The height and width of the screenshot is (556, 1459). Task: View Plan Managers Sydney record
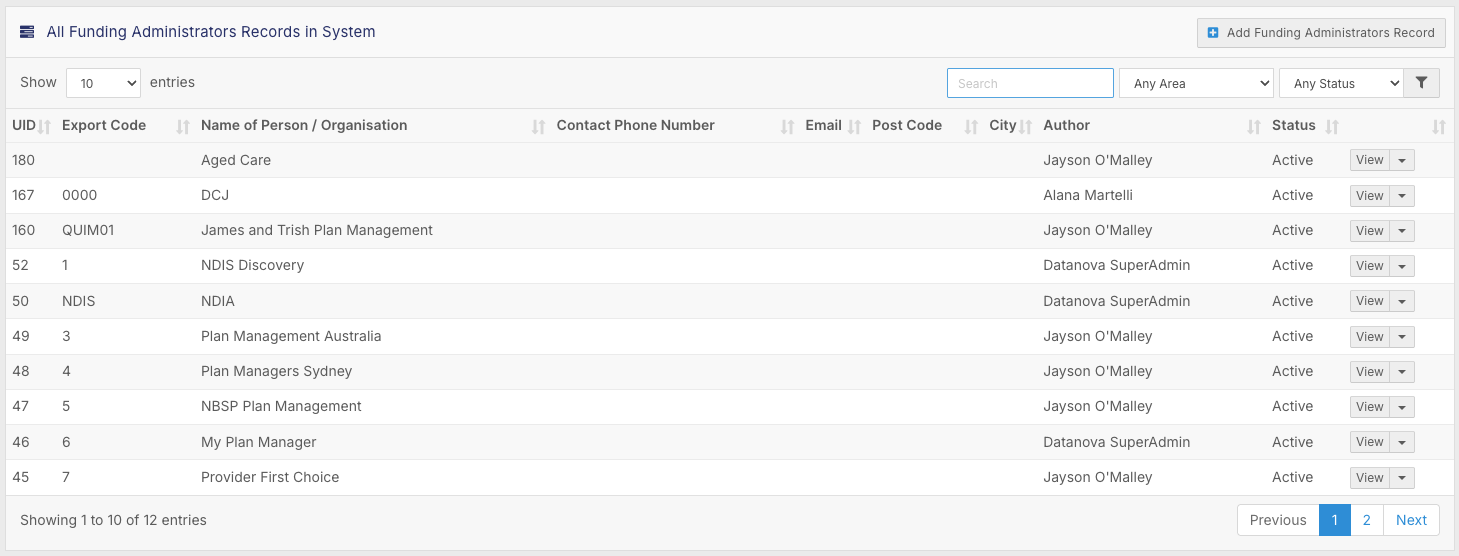pos(1369,372)
